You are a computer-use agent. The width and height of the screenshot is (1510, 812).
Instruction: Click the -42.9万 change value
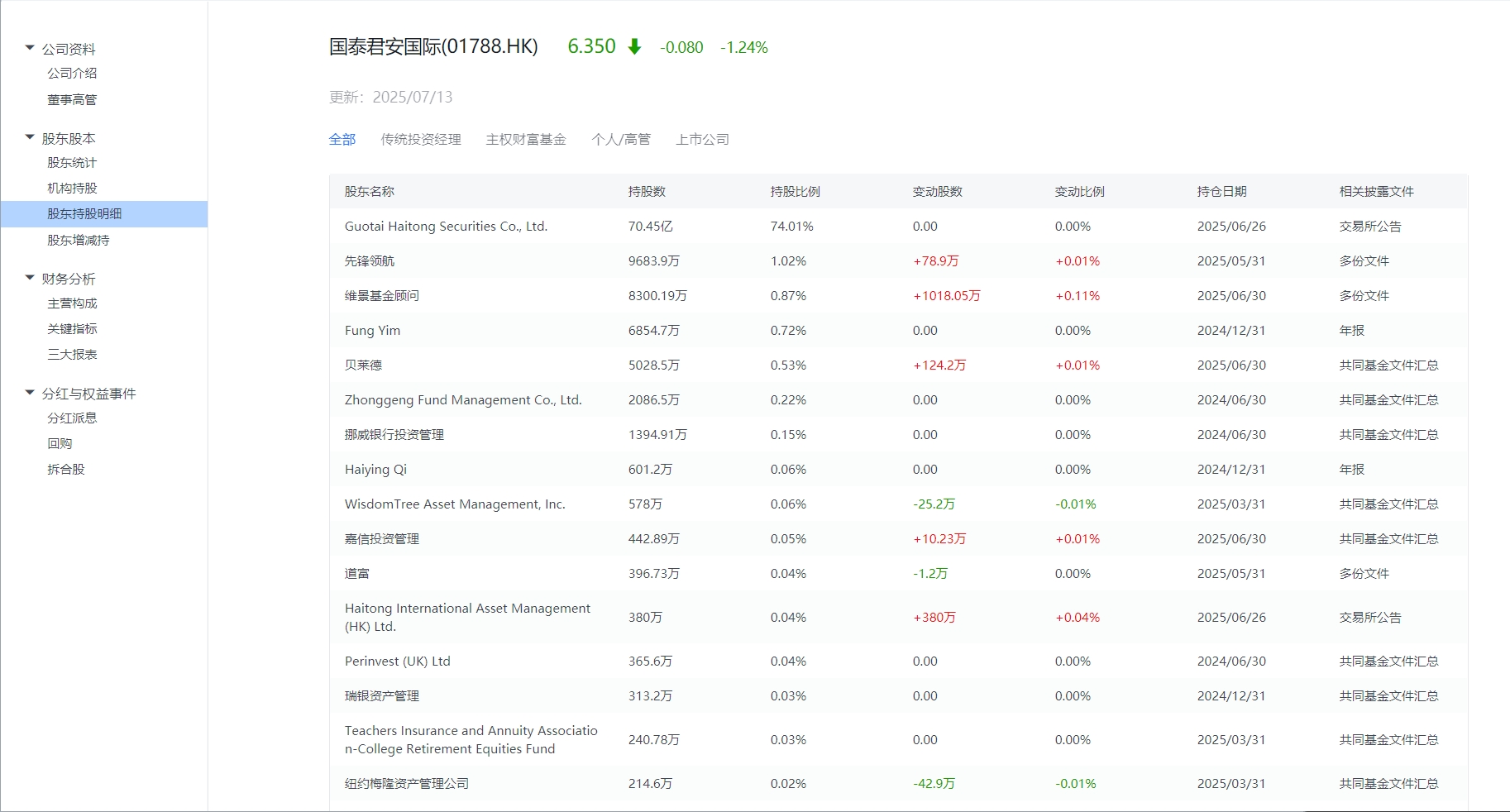[x=934, y=784]
